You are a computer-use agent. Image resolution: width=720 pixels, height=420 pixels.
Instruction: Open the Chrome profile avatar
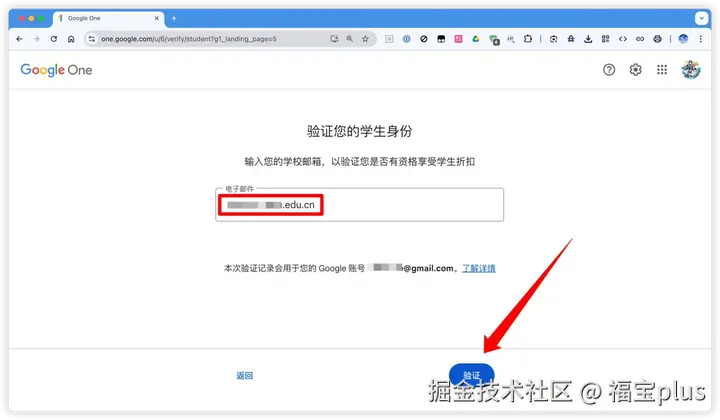[683, 39]
